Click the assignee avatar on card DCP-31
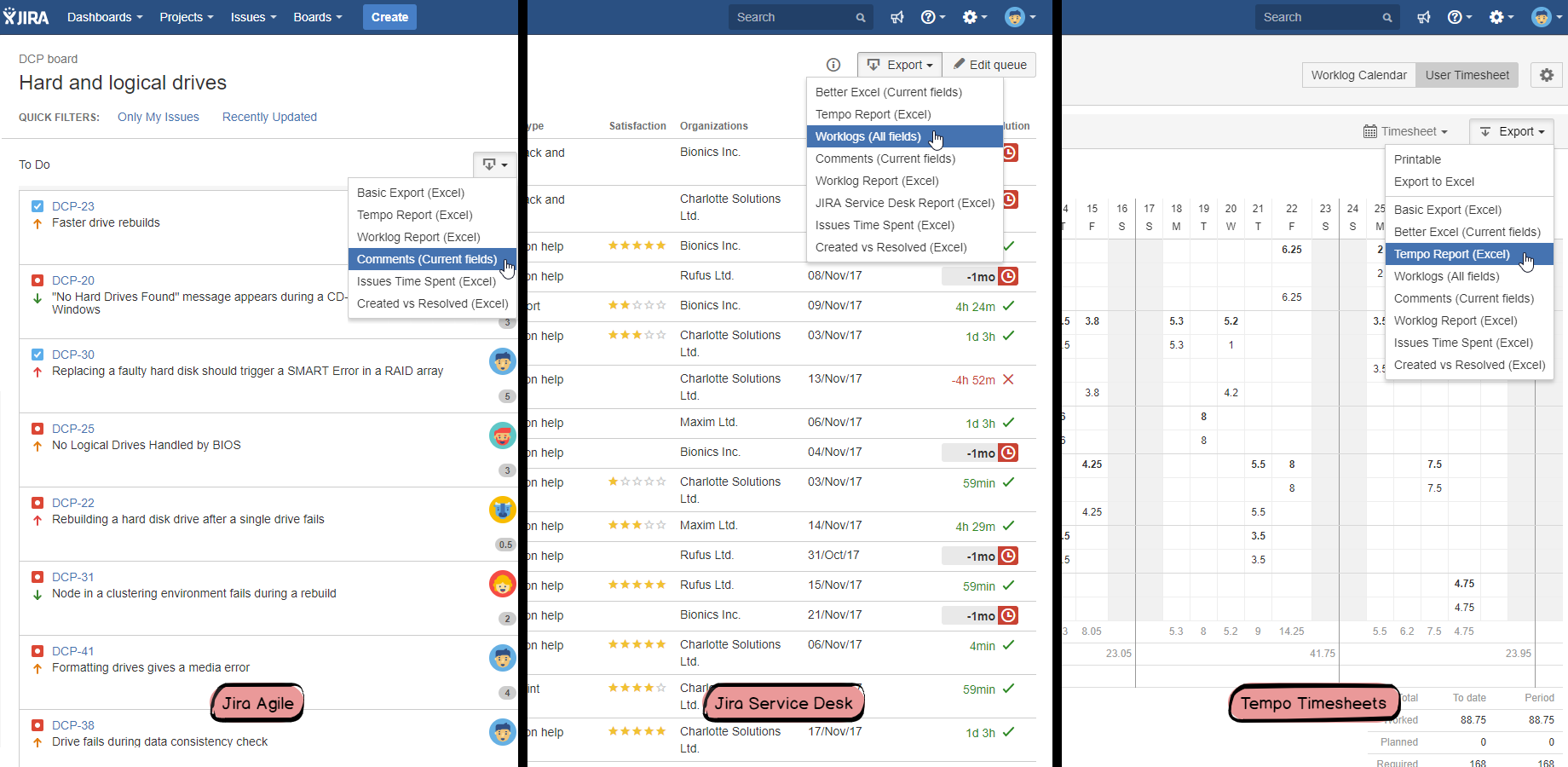The width and height of the screenshot is (1568, 767). [x=503, y=584]
